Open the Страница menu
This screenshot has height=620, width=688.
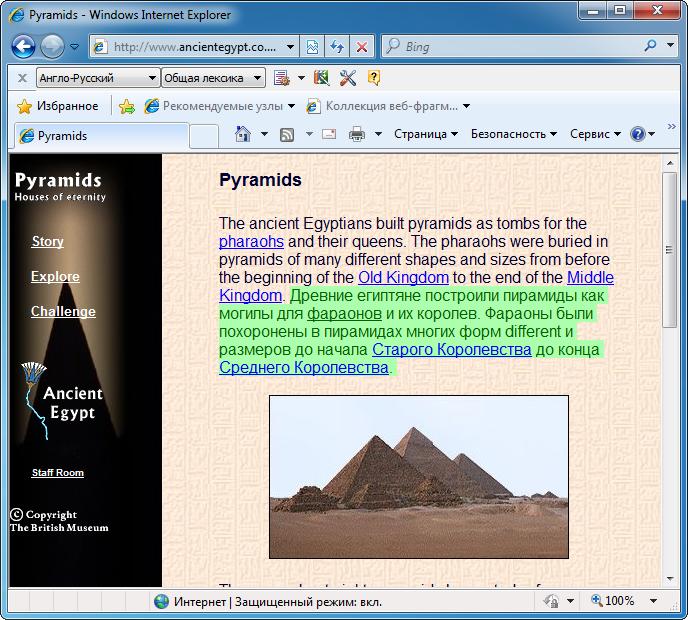click(426, 134)
